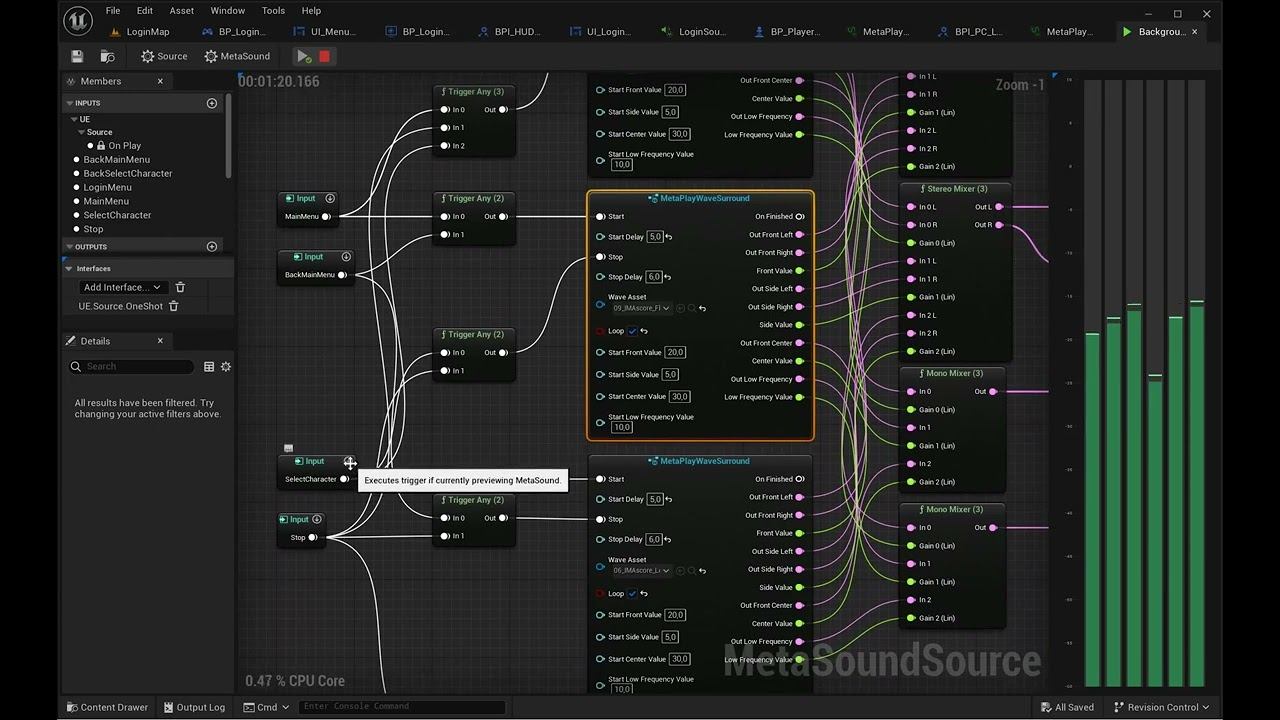The width and height of the screenshot is (1280, 720).
Task: Open the 09_IMAscore Wave Asset dropdown
Action: coord(641,308)
